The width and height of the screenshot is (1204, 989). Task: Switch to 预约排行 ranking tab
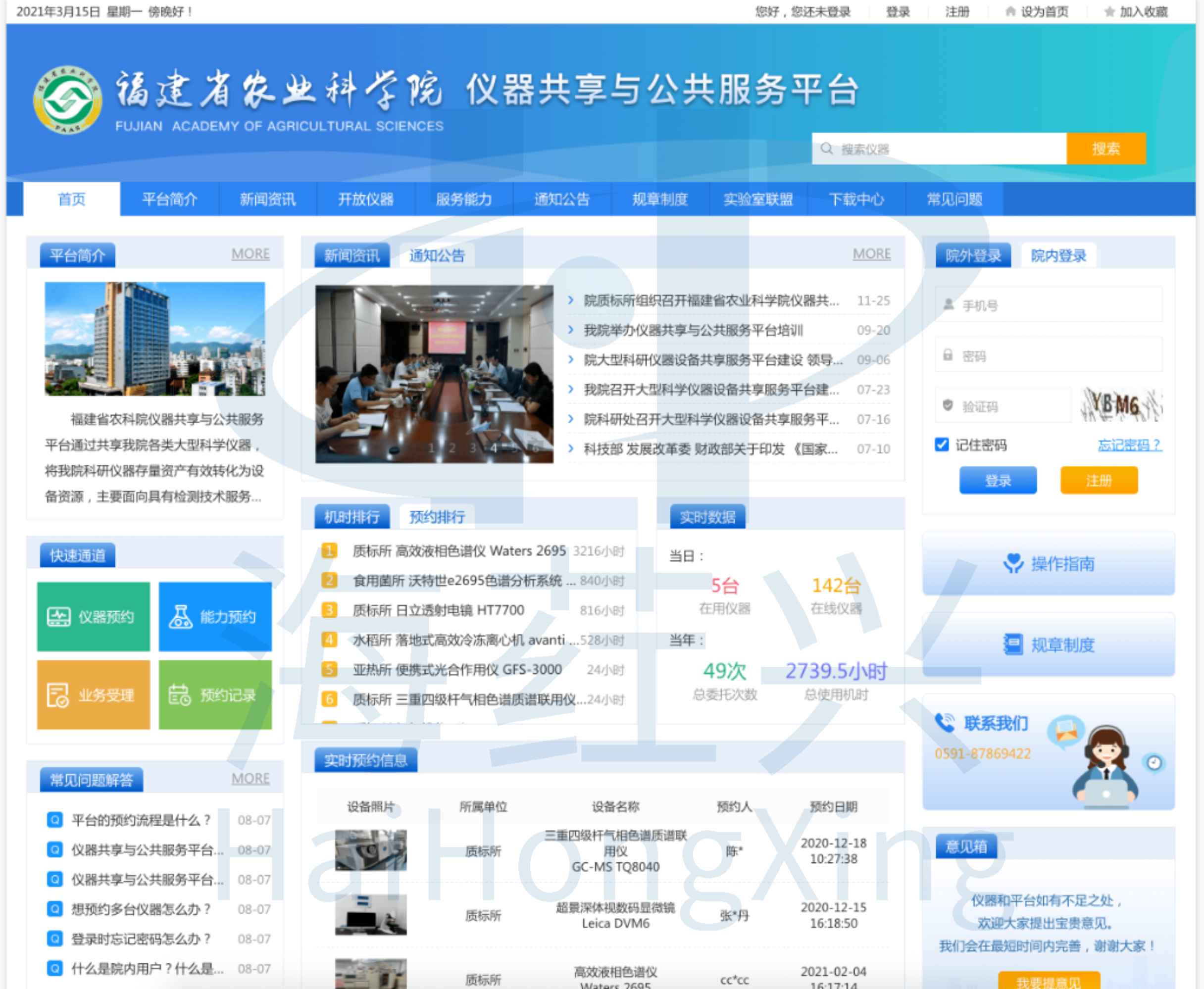(x=437, y=517)
